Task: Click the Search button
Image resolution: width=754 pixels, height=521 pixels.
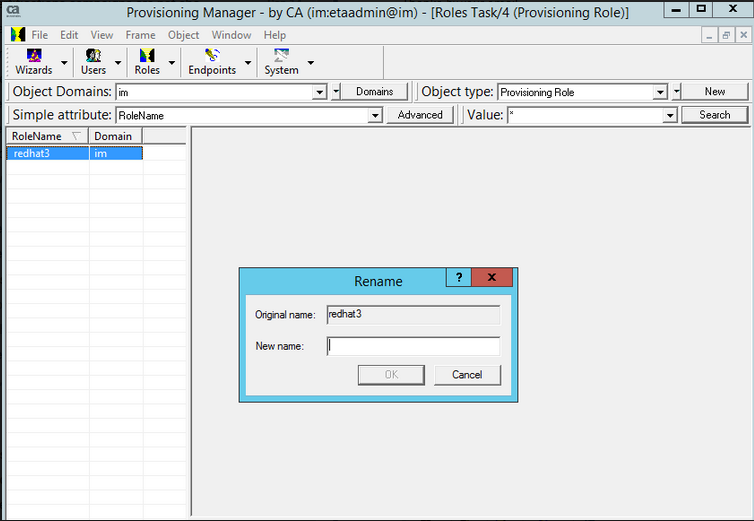Action: 714,115
